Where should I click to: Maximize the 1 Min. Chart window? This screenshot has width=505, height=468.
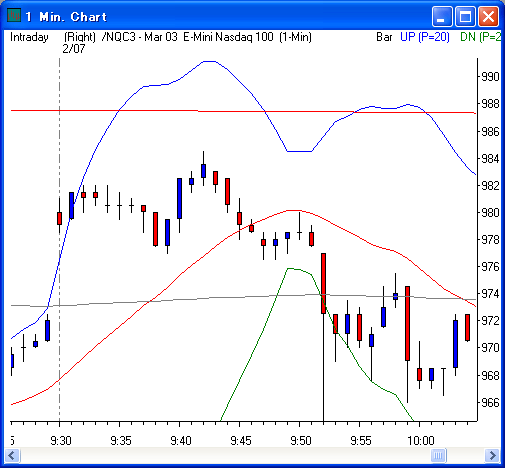pyautogui.click(x=465, y=16)
